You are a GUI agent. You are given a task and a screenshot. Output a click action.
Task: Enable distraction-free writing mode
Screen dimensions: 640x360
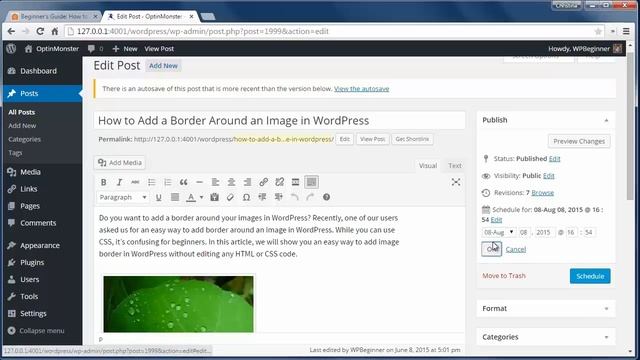pyautogui.click(x=456, y=182)
